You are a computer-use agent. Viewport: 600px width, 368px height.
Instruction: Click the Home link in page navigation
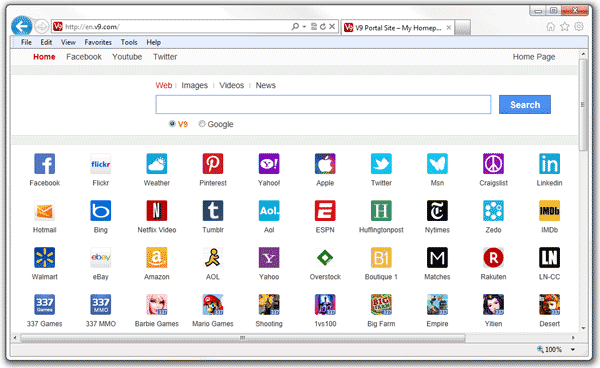44,57
